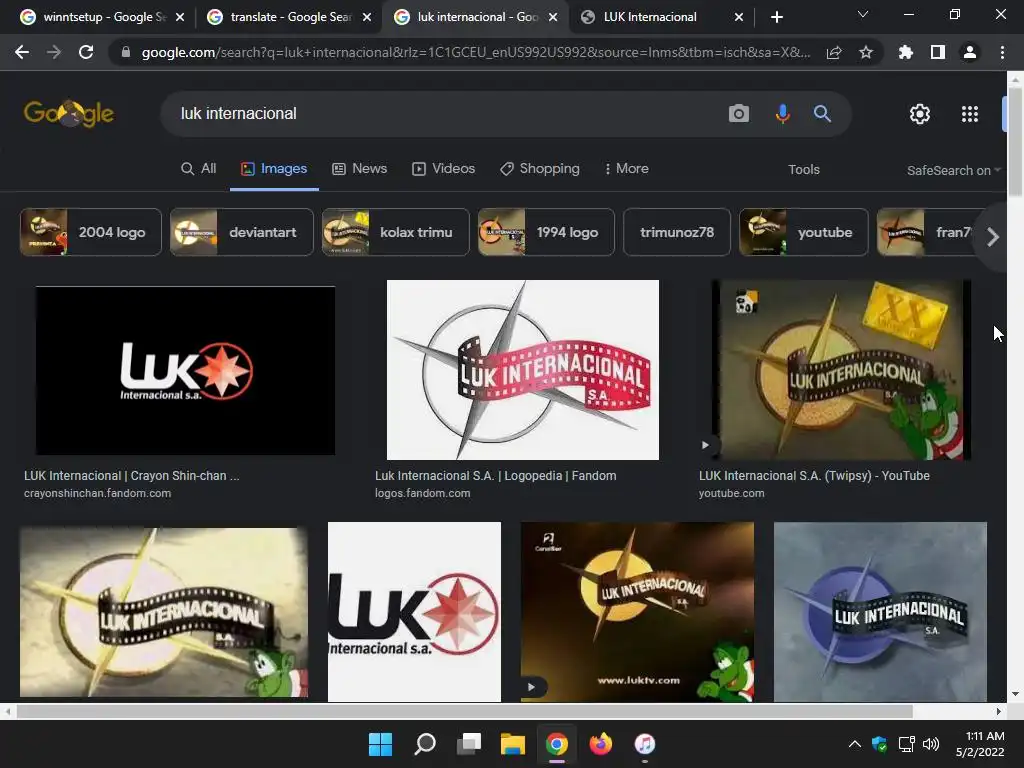Open Chrome three-dot menu
Image resolution: width=1024 pixels, height=768 pixels.
pyautogui.click(x=1002, y=52)
